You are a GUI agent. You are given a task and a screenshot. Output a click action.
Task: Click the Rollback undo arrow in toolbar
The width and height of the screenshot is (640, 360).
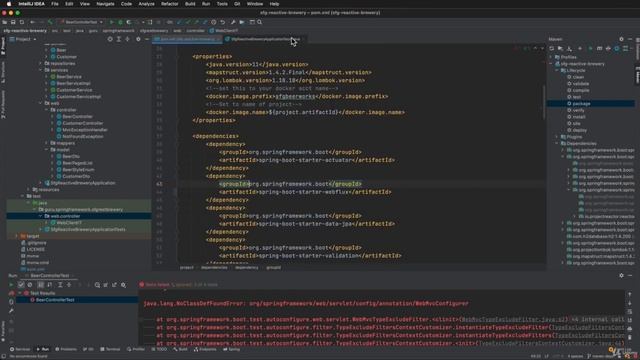tap(223, 22)
